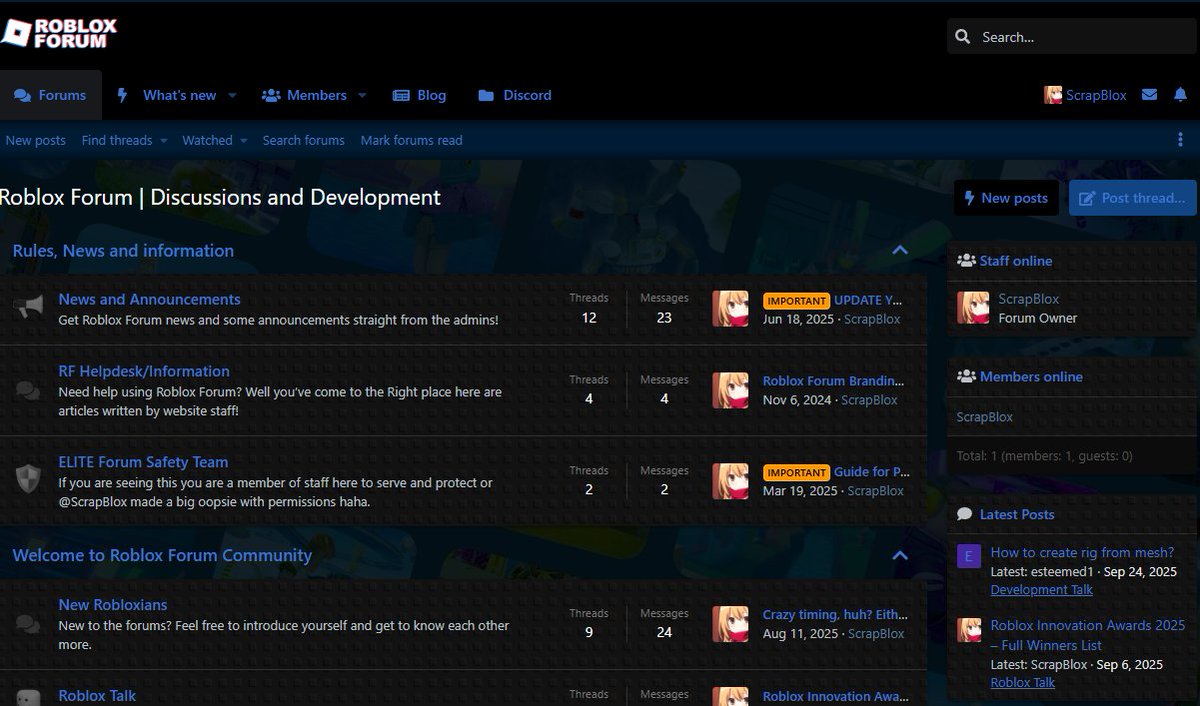Viewport: 1200px width, 706px height.
Task: Open the Roblox Forum Brandin... thread
Action: click(833, 381)
